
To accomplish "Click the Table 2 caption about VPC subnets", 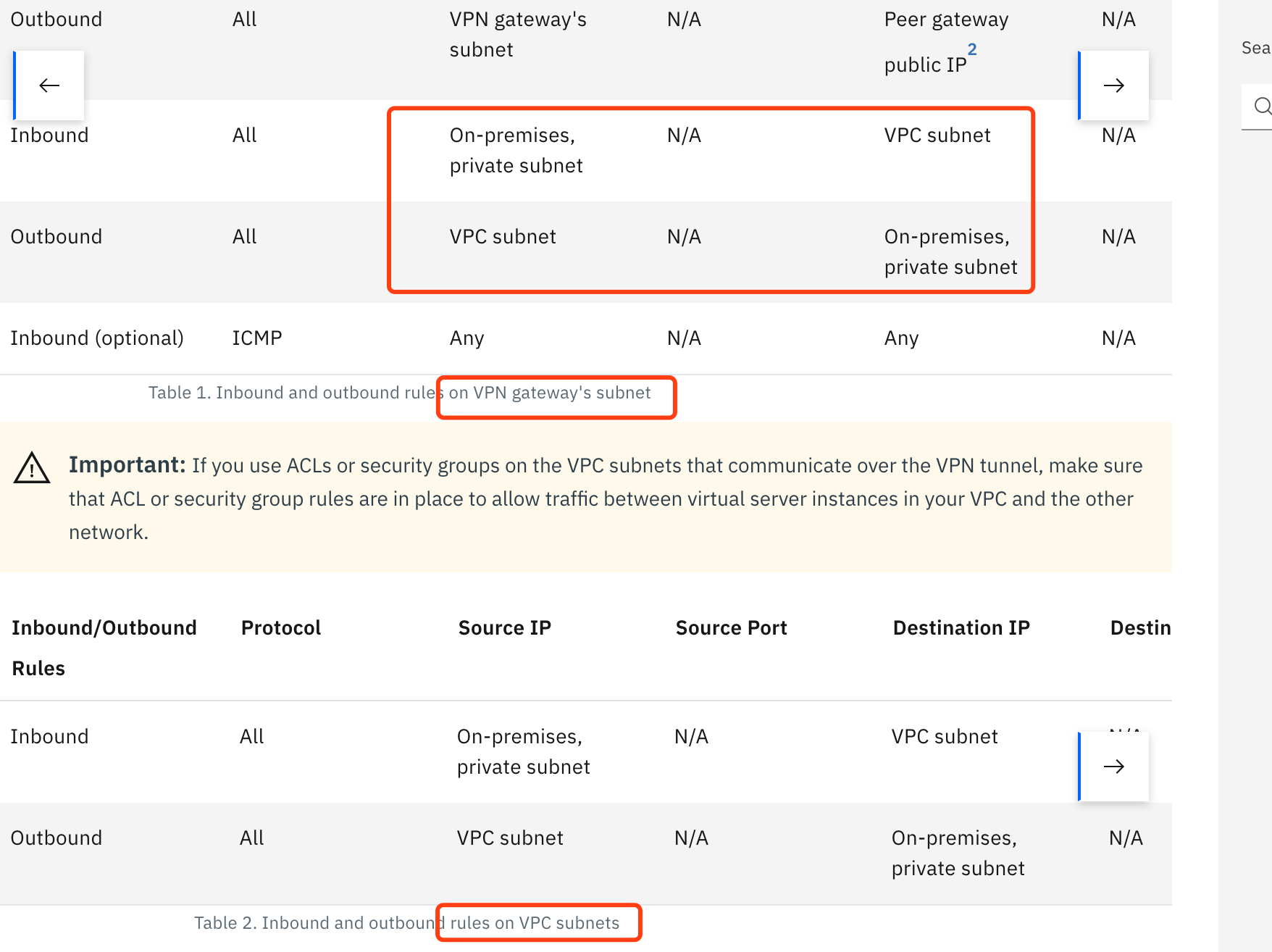I will point(407,922).
